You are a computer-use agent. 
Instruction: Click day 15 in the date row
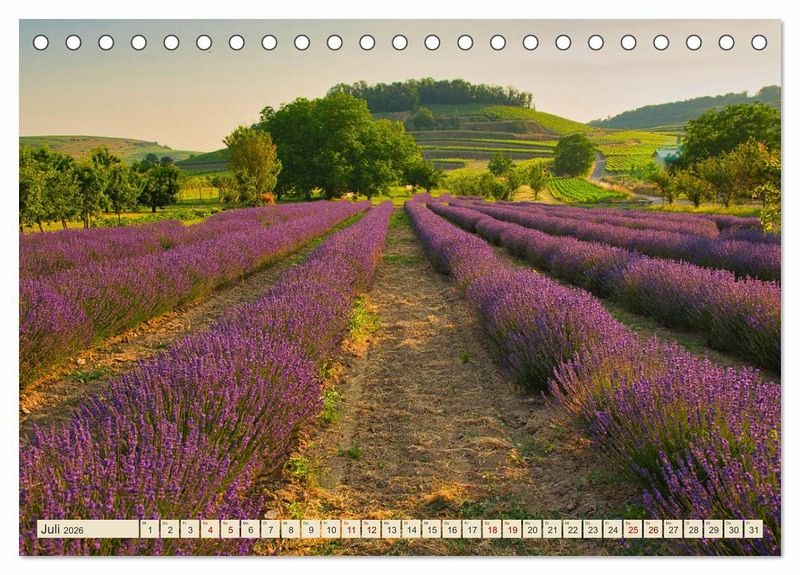[x=431, y=530]
